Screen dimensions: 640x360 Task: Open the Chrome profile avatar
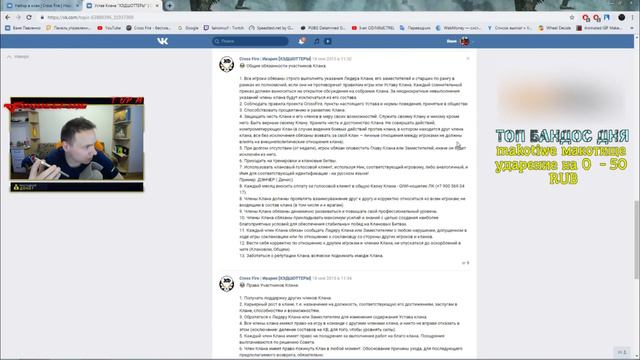pos(622,18)
